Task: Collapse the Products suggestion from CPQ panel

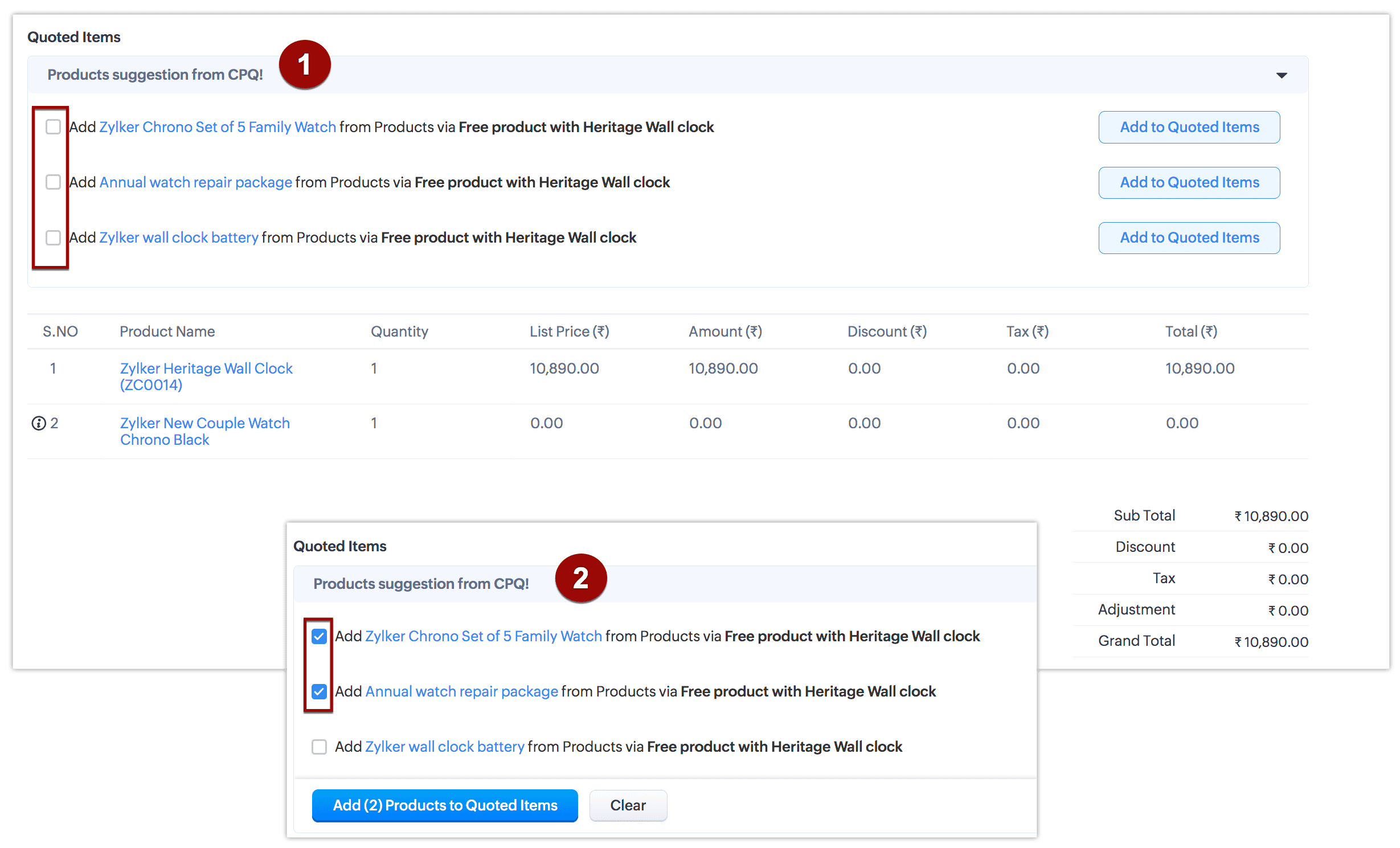Action: [1282, 75]
